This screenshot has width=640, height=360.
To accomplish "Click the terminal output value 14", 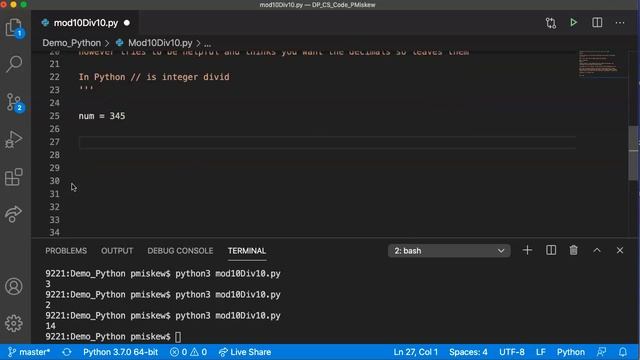I will point(50,326).
